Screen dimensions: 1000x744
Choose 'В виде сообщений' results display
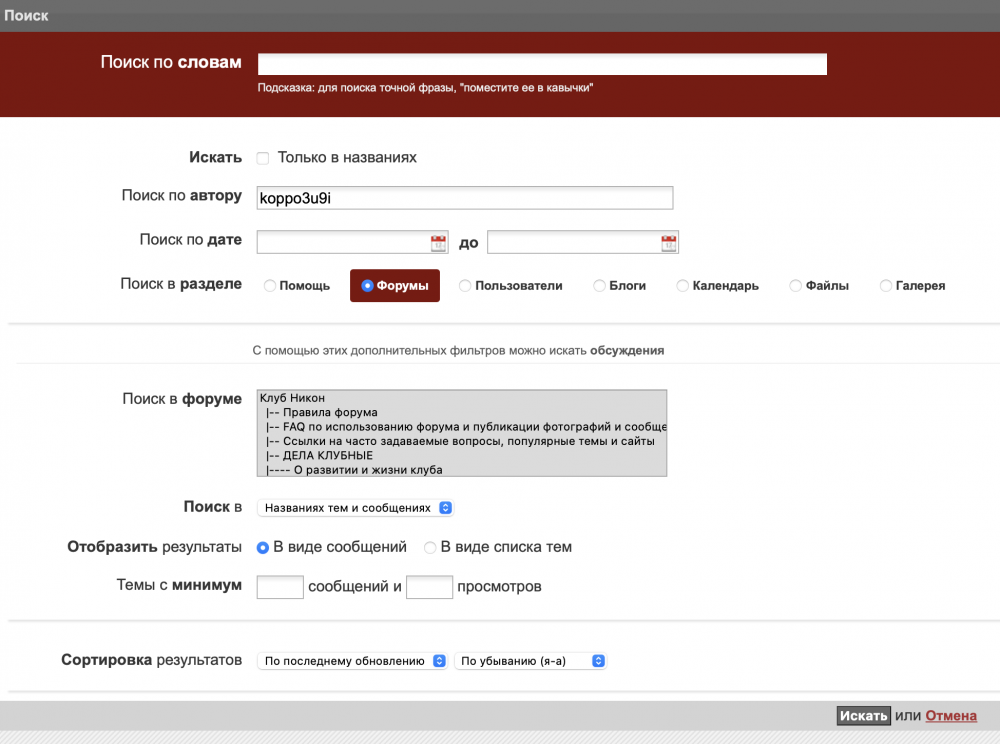pos(263,548)
